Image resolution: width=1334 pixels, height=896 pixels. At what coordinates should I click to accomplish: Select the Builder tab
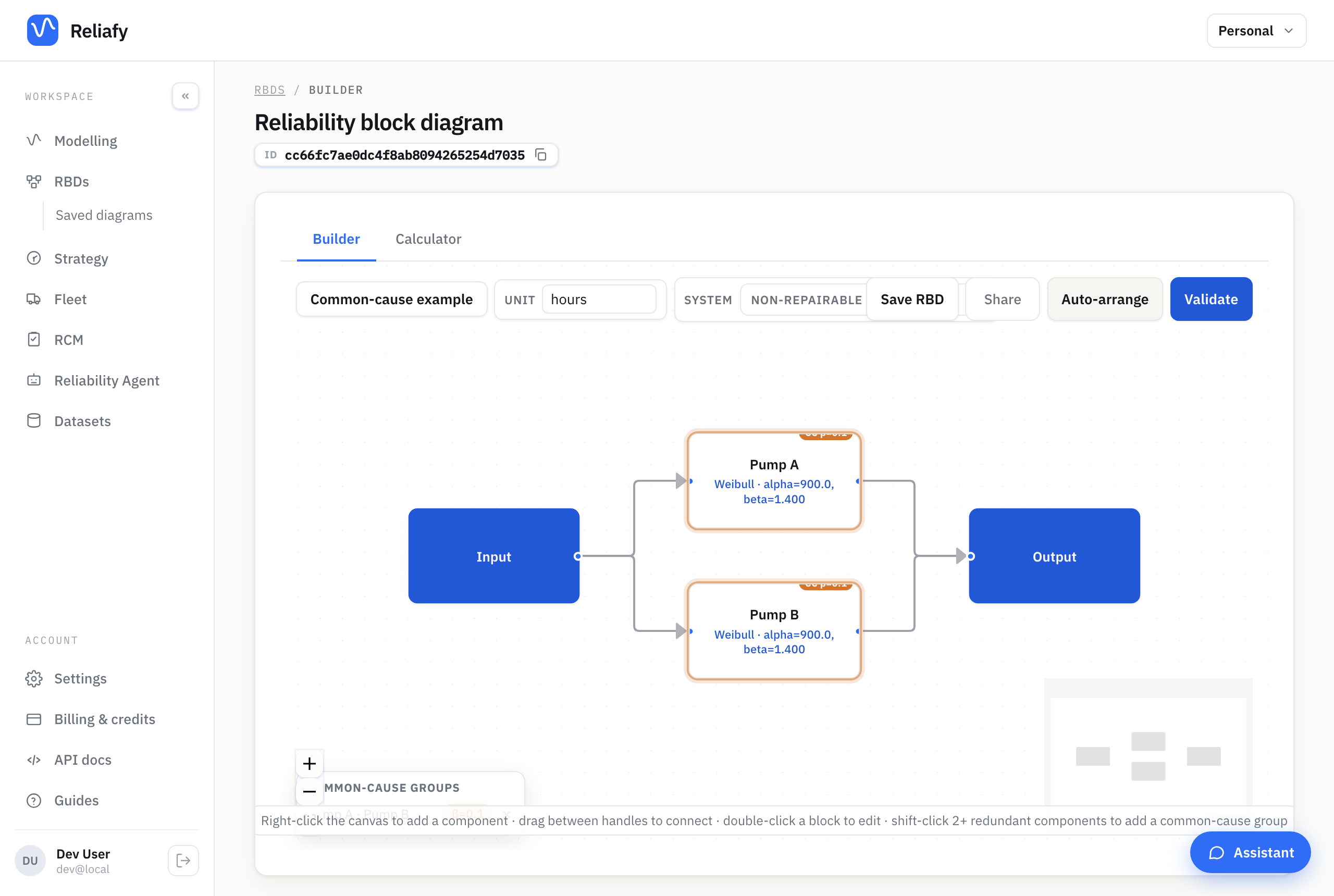tap(336, 239)
